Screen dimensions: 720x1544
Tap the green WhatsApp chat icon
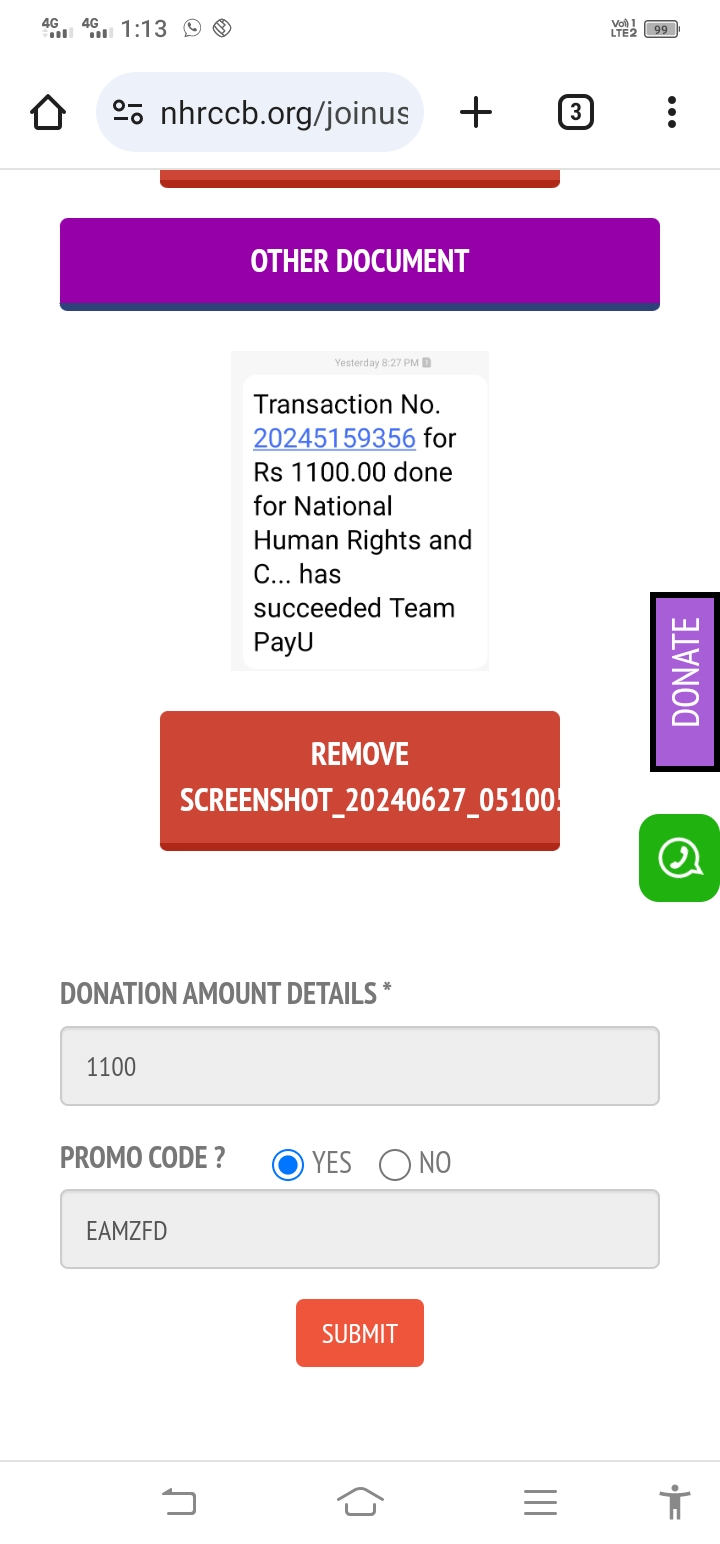680,858
